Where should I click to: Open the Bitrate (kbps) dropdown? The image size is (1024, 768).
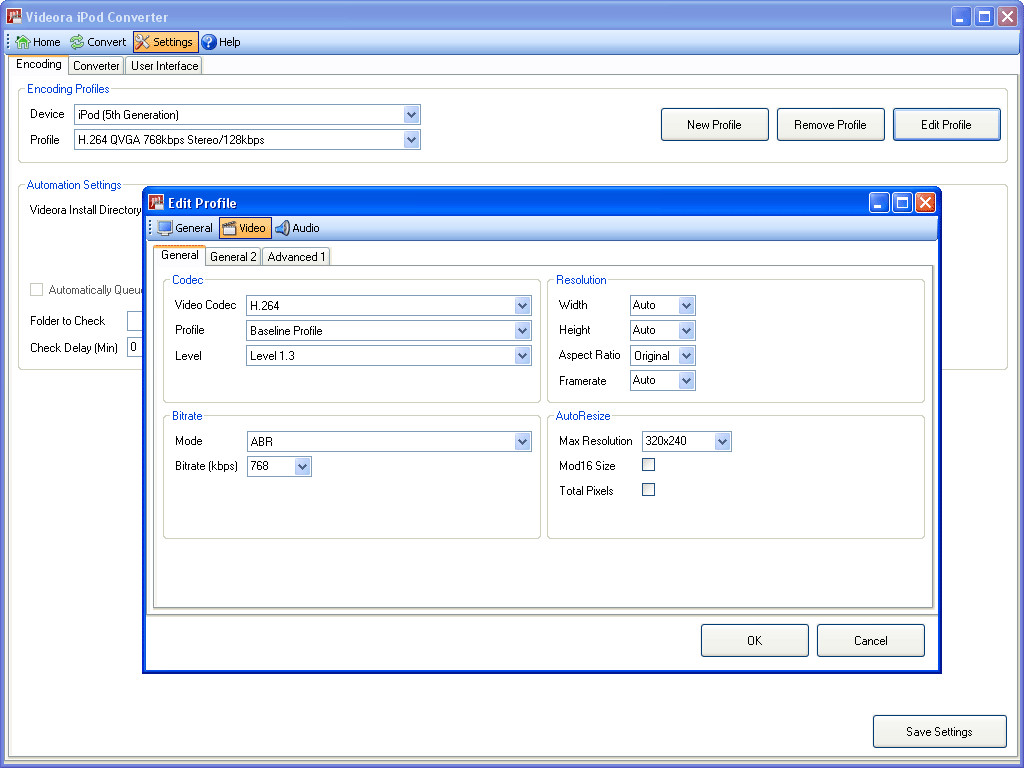302,466
